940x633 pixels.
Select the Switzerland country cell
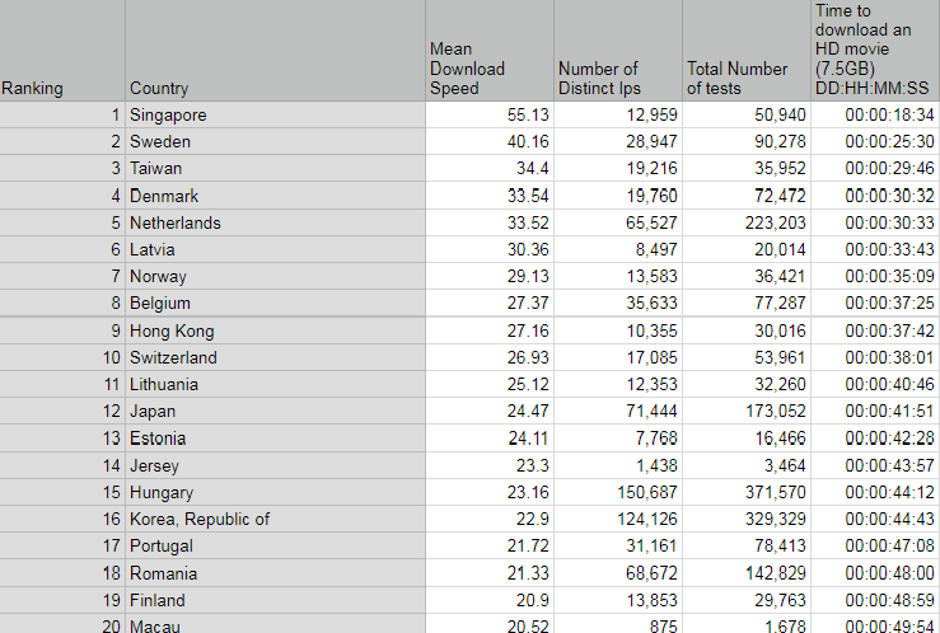point(275,357)
